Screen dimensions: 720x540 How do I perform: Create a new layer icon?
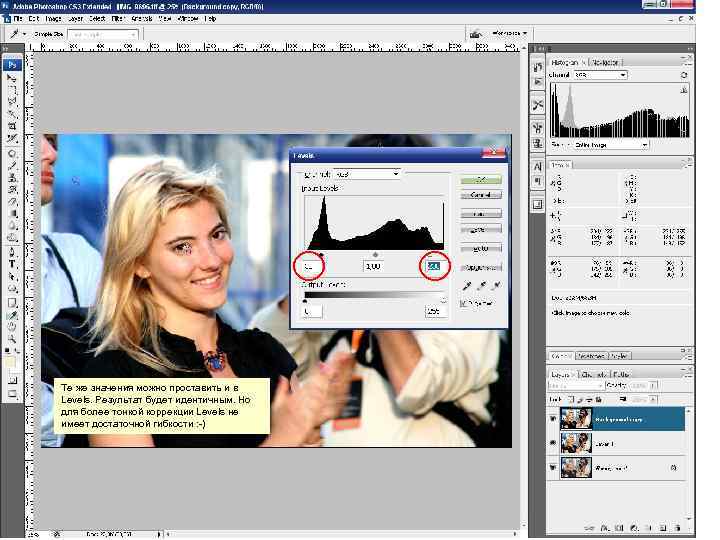coord(663,528)
